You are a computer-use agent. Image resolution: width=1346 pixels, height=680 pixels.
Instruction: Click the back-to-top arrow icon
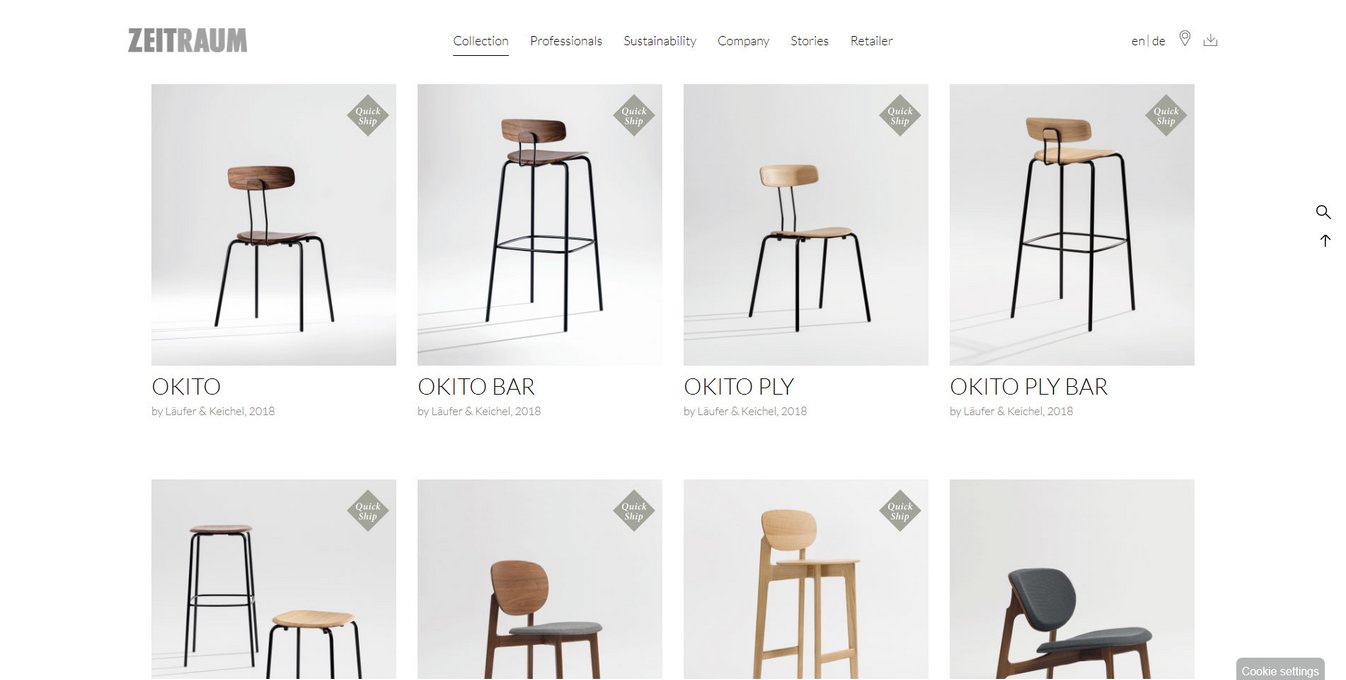click(1325, 241)
